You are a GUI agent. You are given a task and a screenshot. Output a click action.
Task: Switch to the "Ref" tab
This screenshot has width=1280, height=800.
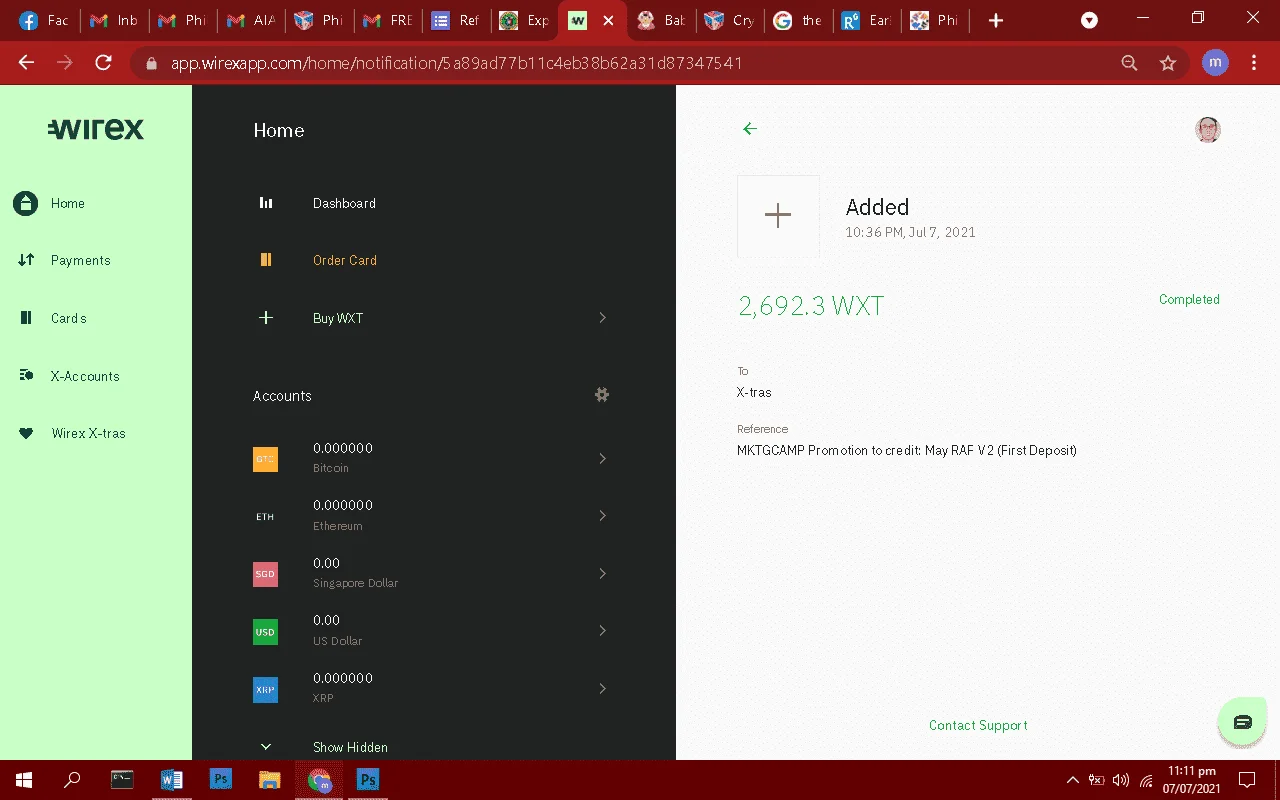pos(455,21)
